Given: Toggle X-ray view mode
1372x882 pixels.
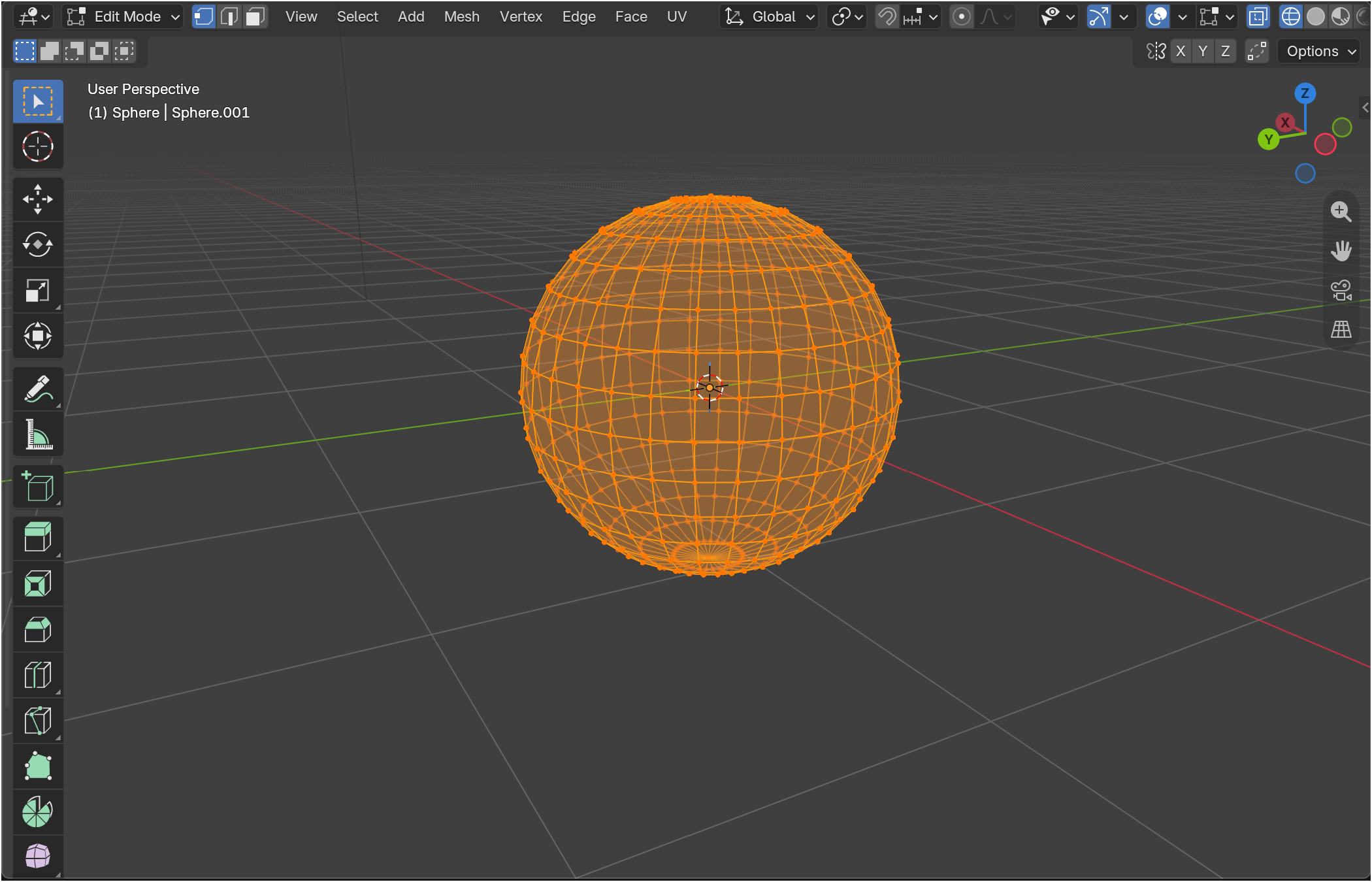Looking at the screenshot, I should pyautogui.click(x=1258, y=16).
